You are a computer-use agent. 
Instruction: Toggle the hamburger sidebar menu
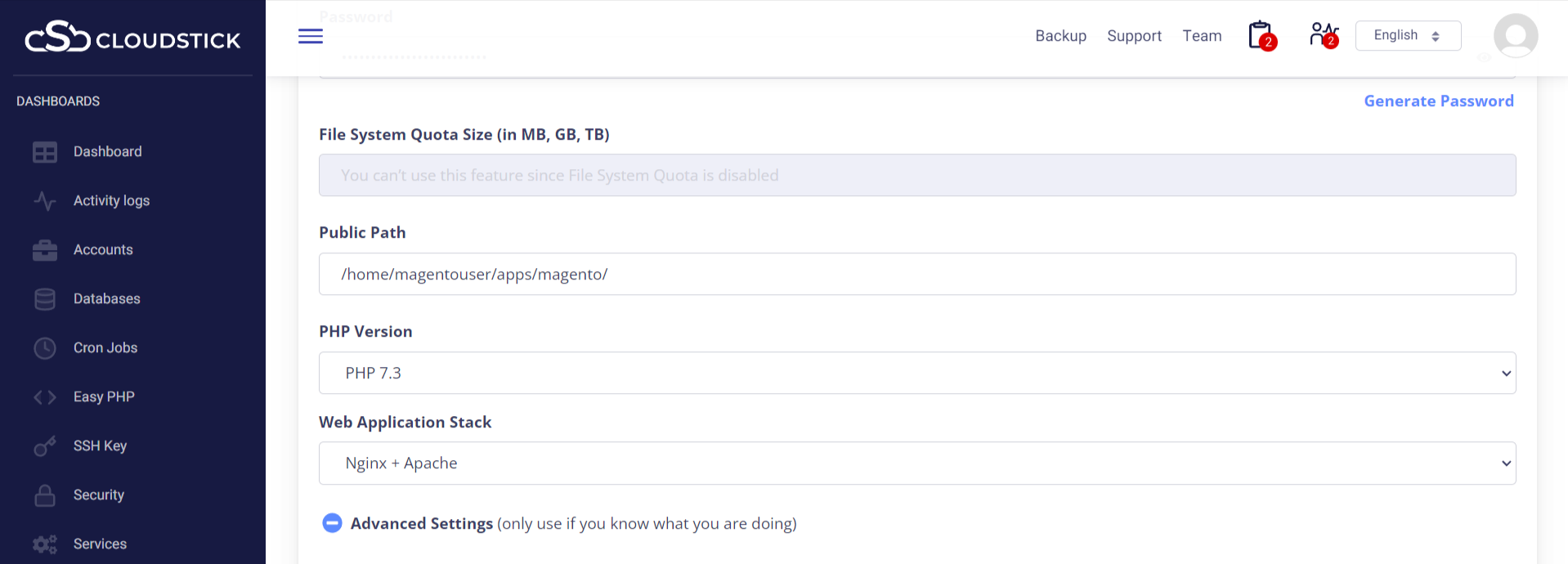pos(311,36)
